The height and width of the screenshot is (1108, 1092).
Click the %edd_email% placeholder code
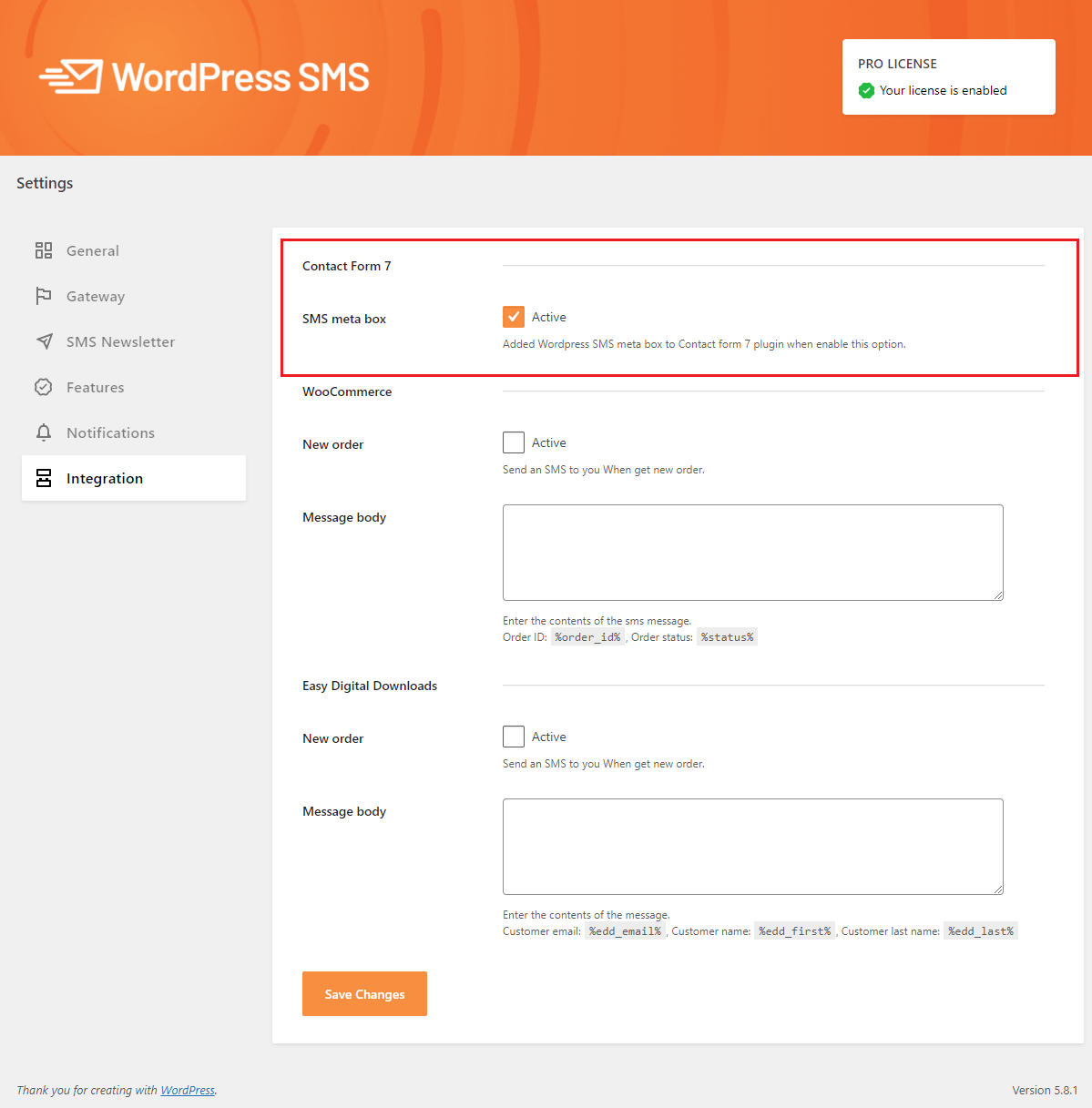tap(625, 931)
